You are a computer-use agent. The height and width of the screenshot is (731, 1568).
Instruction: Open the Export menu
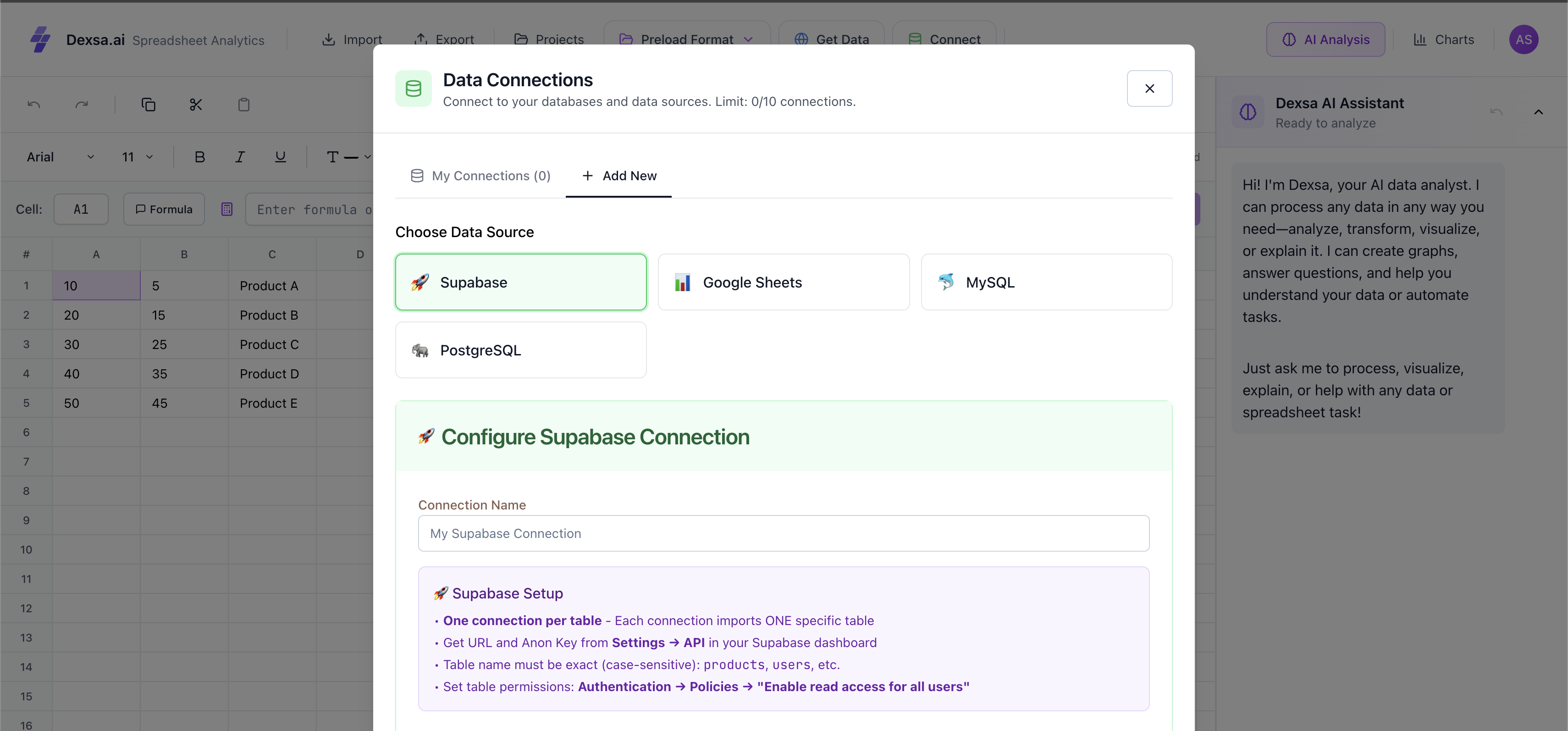pyautogui.click(x=444, y=39)
